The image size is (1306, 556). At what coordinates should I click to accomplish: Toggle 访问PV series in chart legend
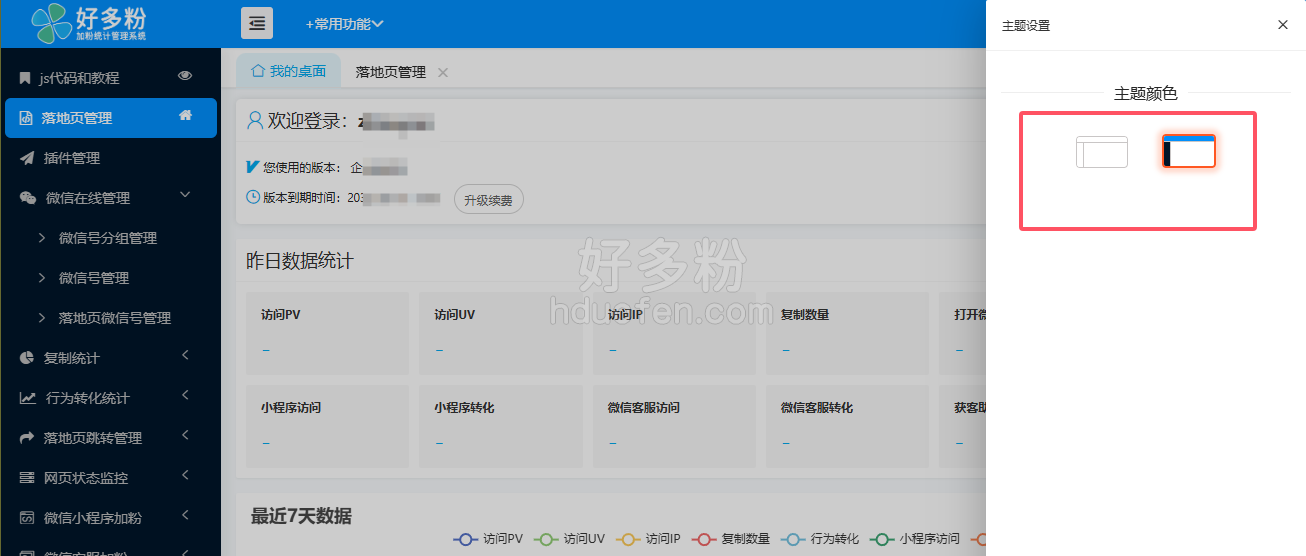coord(488,539)
